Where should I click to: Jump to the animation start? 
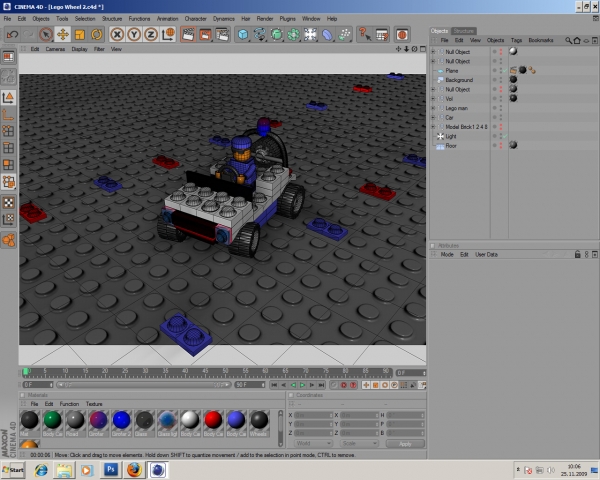[x=274, y=385]
